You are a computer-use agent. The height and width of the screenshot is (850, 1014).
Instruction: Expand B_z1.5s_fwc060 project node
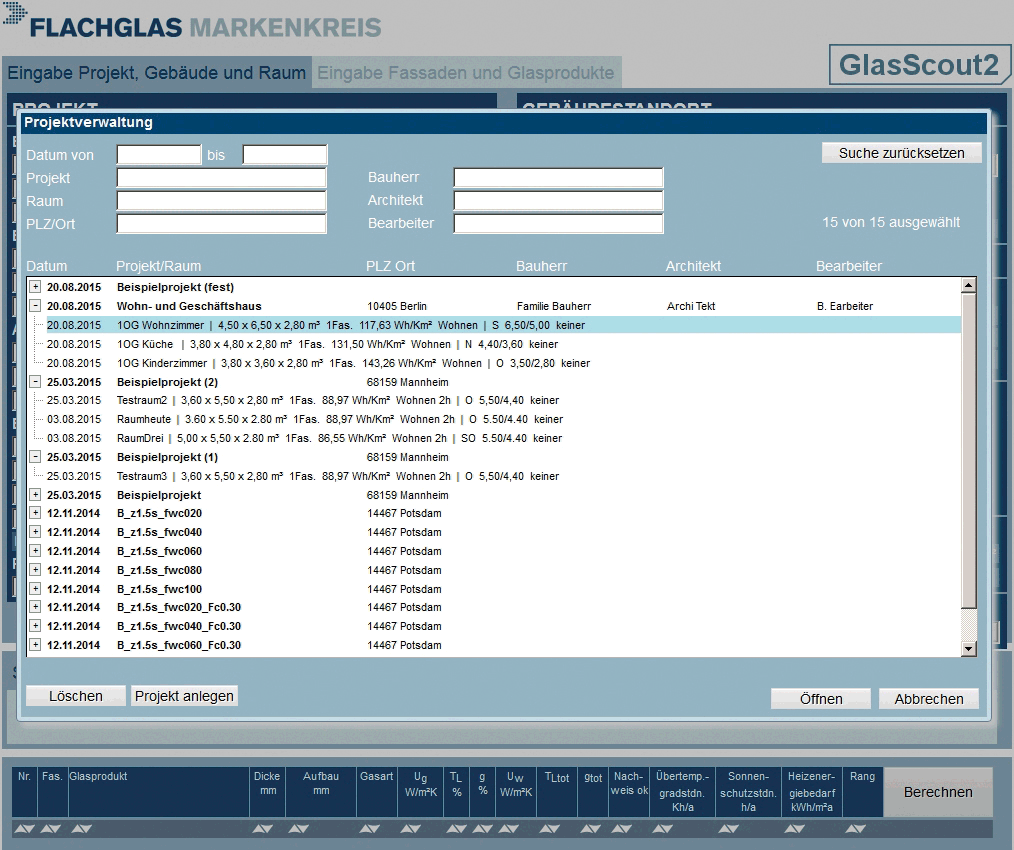pyautogui.click(x=36, y=550)
